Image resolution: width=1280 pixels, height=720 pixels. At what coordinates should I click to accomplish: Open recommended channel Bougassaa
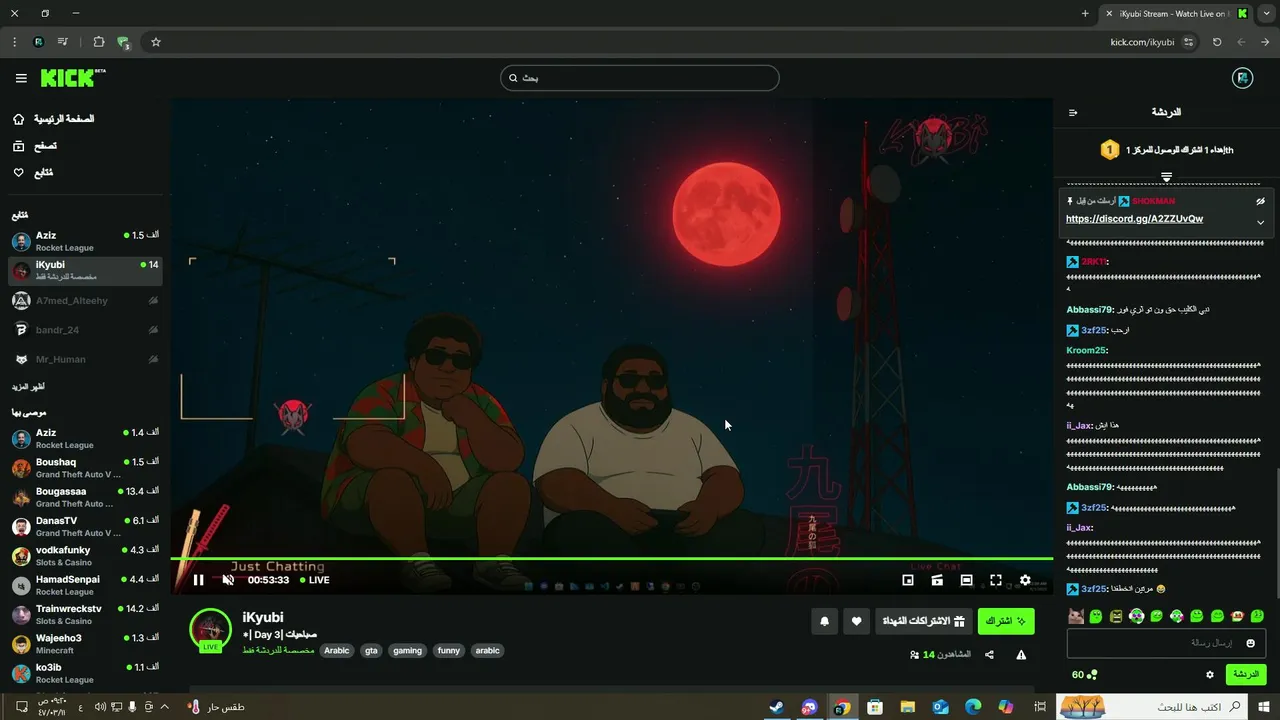pos(85,497)
